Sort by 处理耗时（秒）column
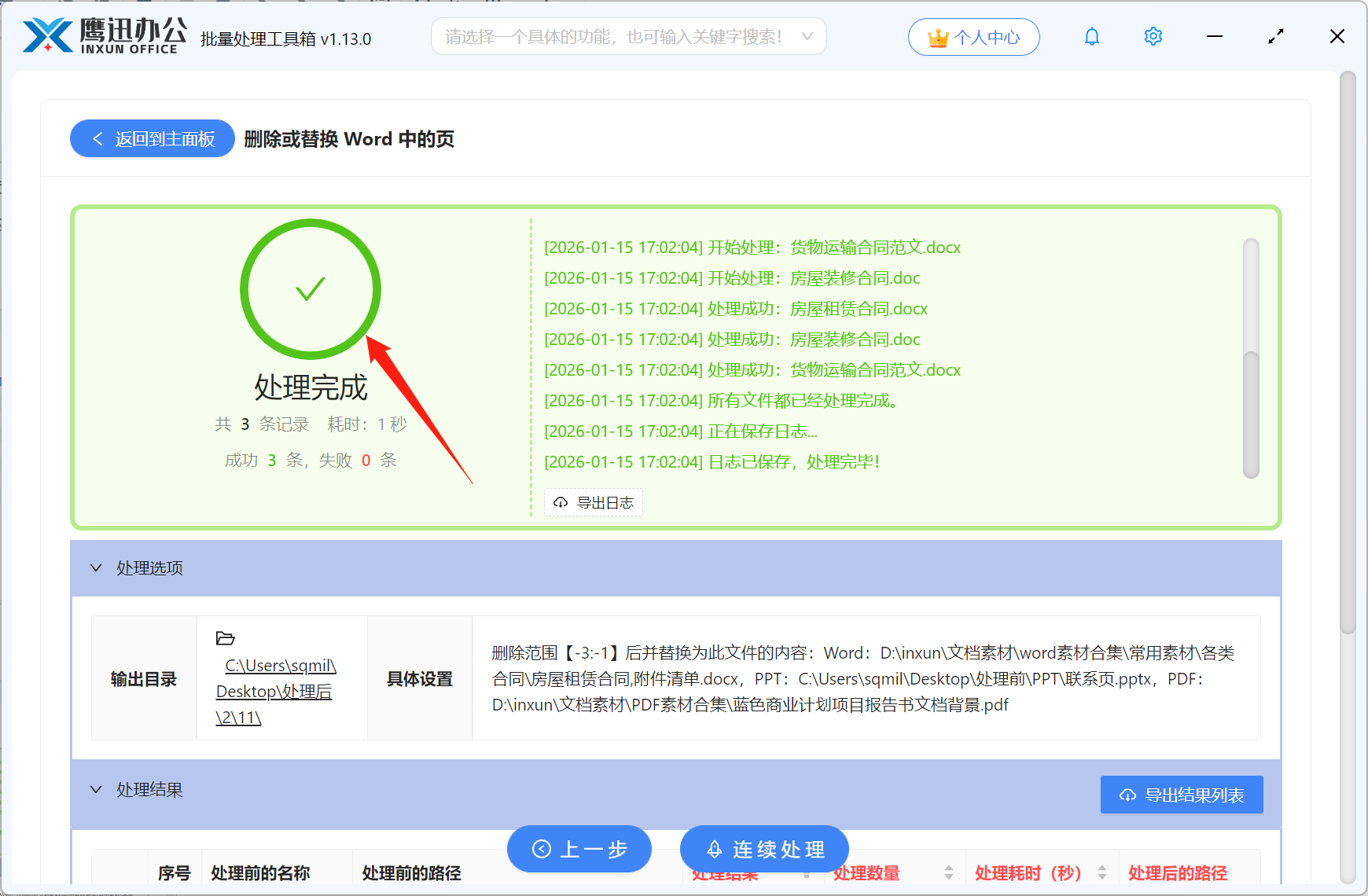 (x=1102, y=873)
